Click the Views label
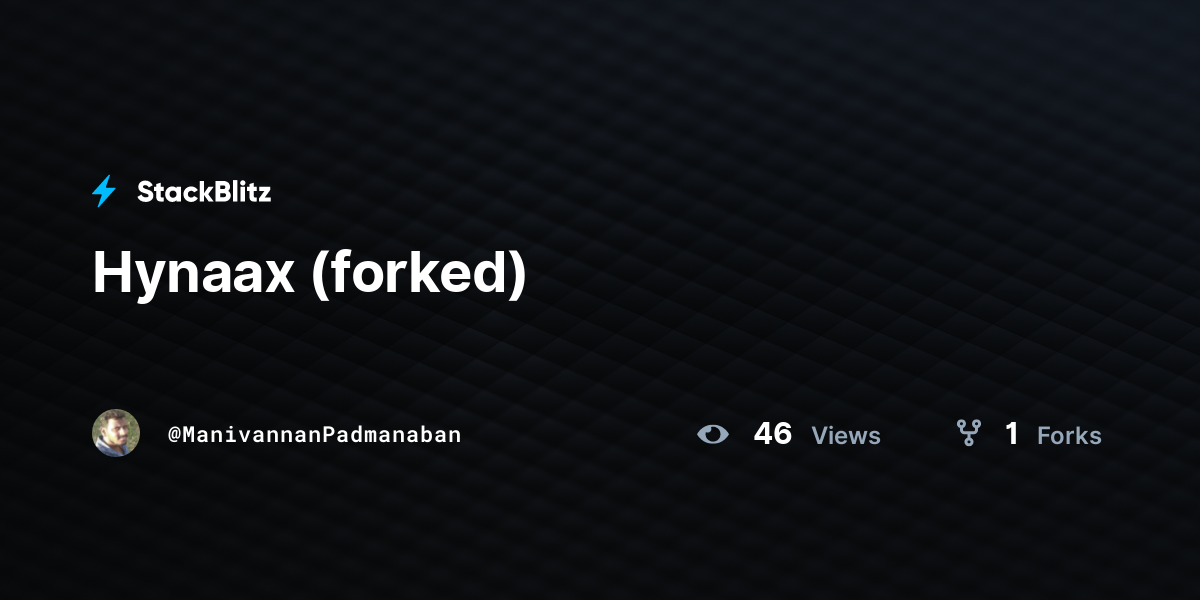 pyautogui.click(x=846, y=435)
